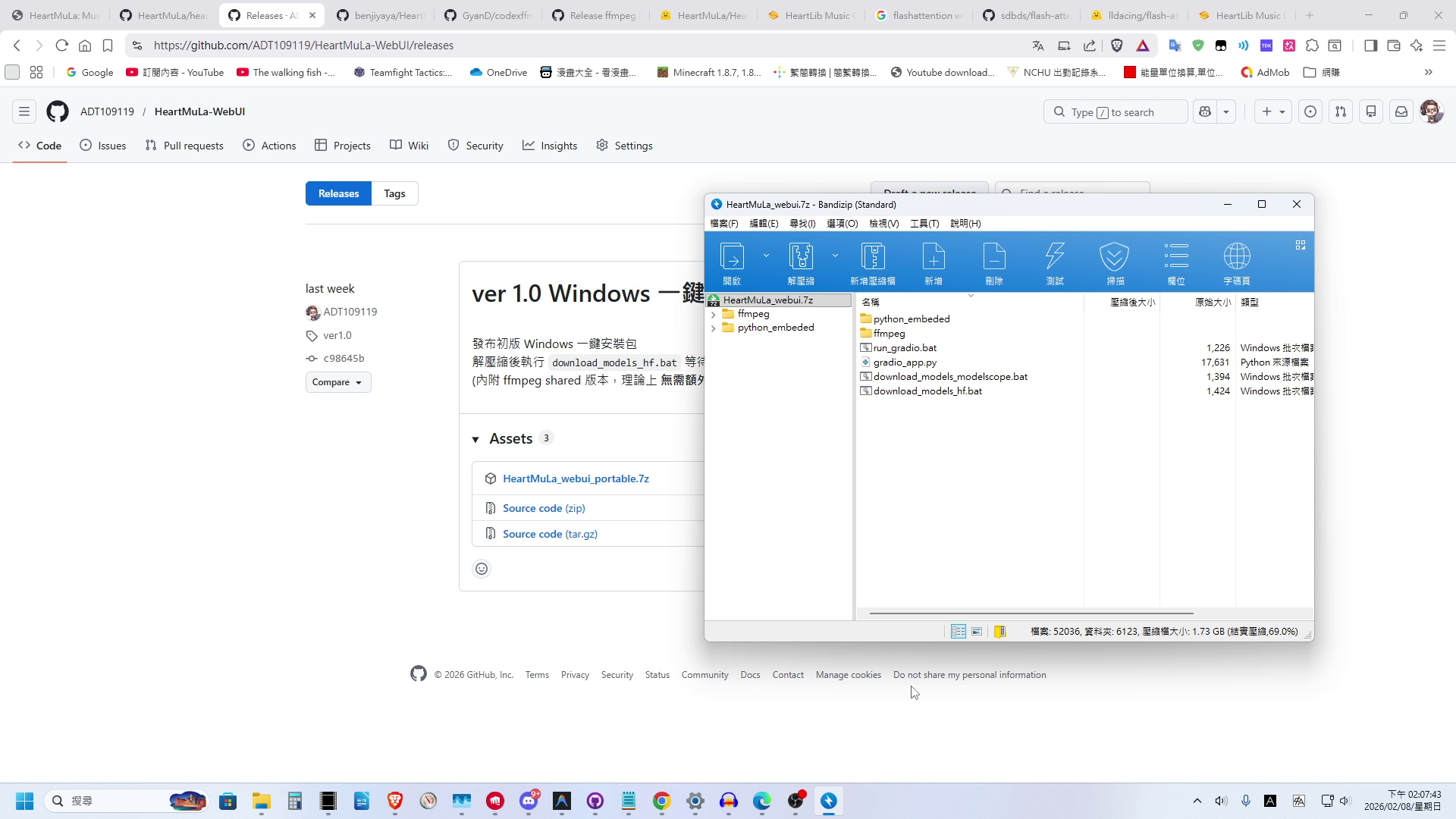Open the Tags view of releases
This screenshot has height=819, width=1456.
[394, 193]
